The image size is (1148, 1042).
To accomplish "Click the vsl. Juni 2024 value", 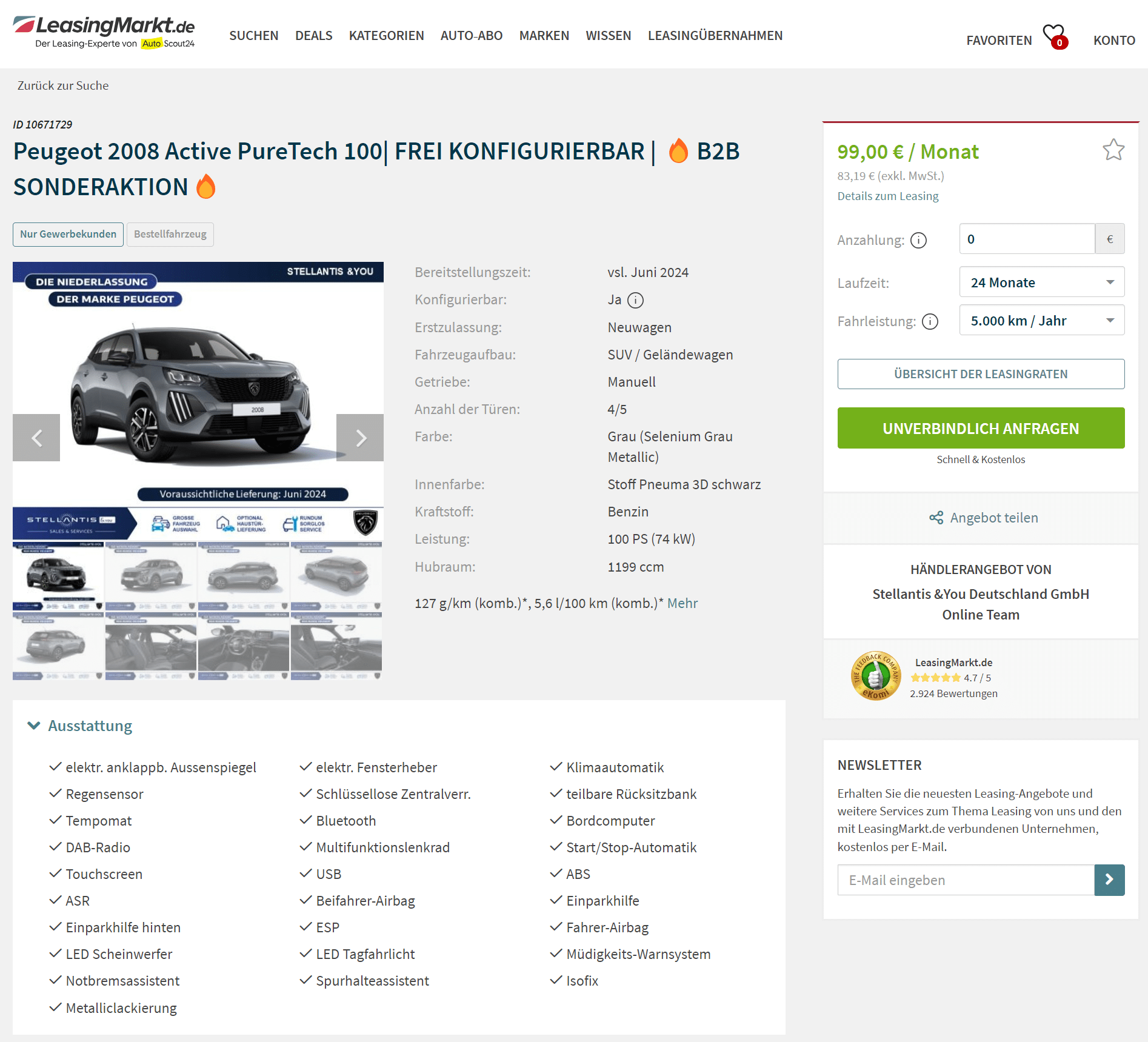I will tap(648, 272).
